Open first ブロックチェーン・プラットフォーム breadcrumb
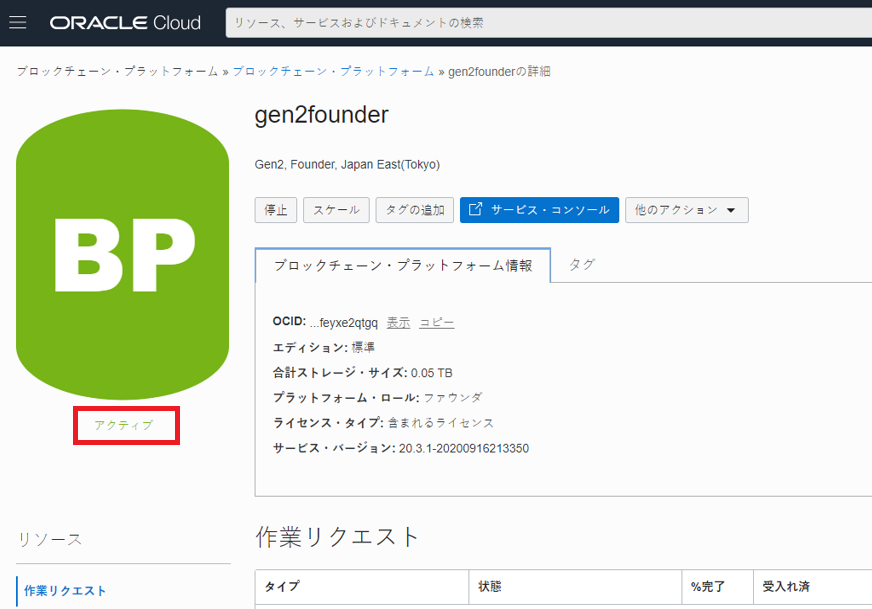872x609 pixels. [x=117, y=72]
